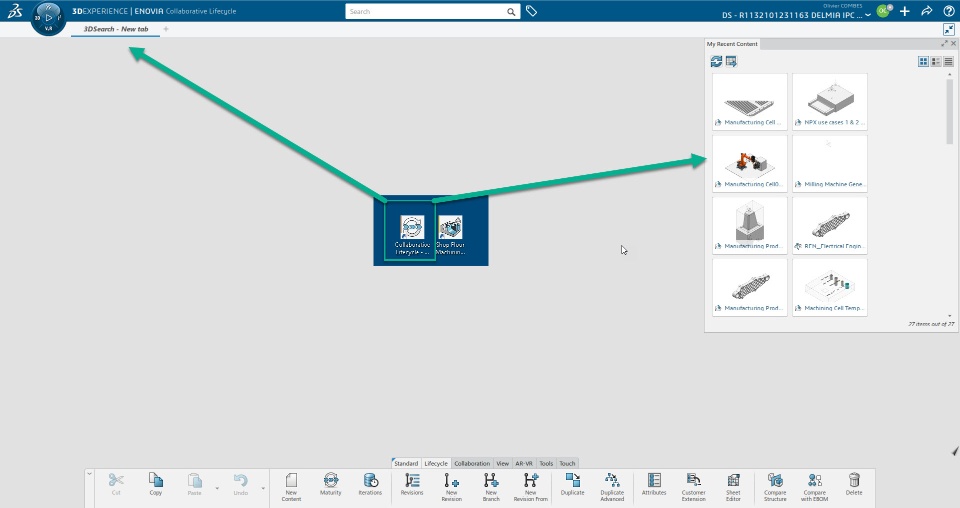960x508 pixels.
Task: Create a New Branch
Action: point(491,487)
